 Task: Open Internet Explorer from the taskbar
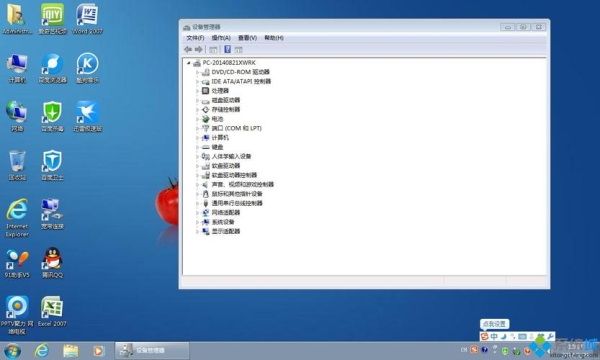click(42, 350)
